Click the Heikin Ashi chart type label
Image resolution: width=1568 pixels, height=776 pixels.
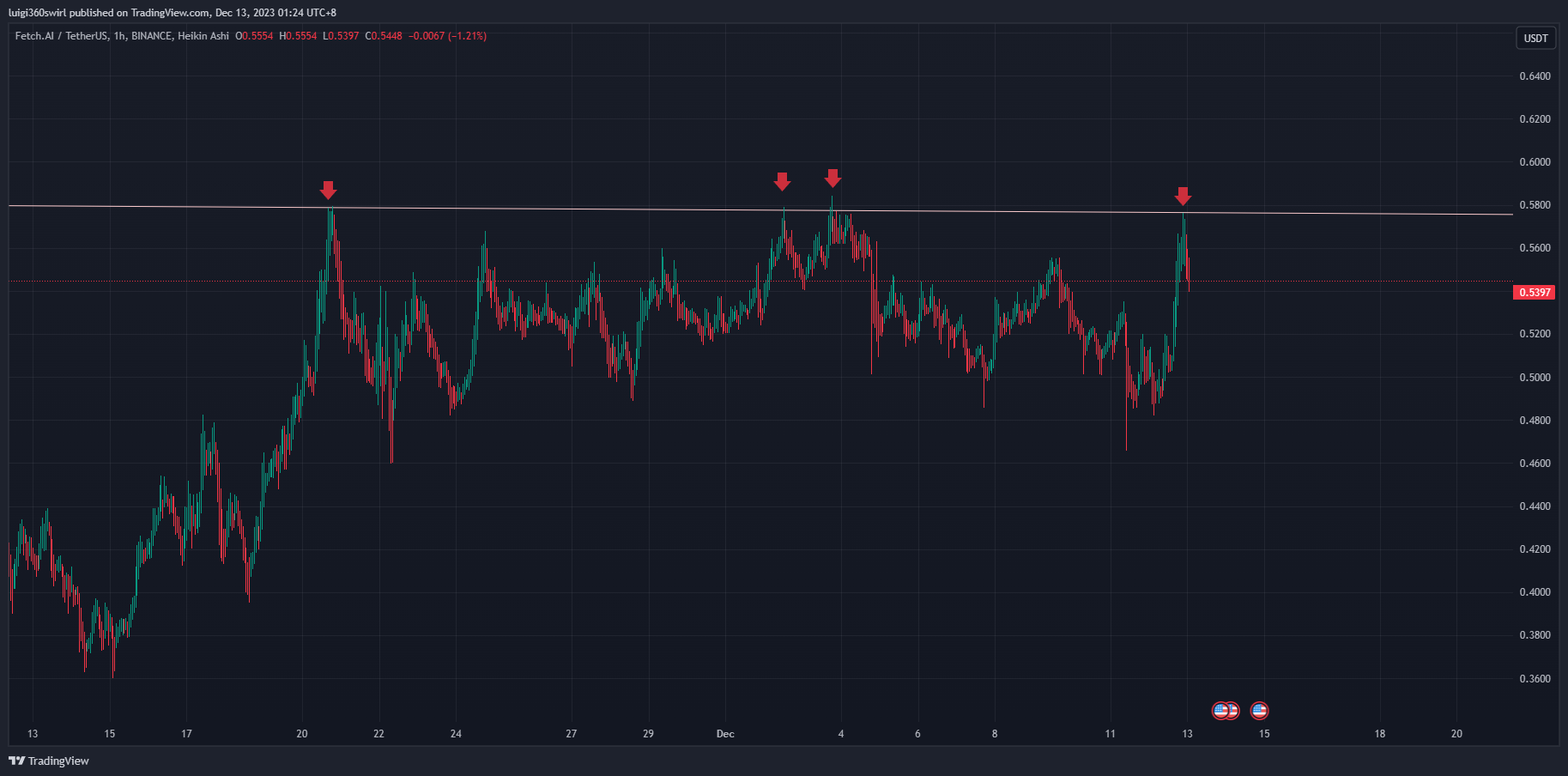point(203,36)
